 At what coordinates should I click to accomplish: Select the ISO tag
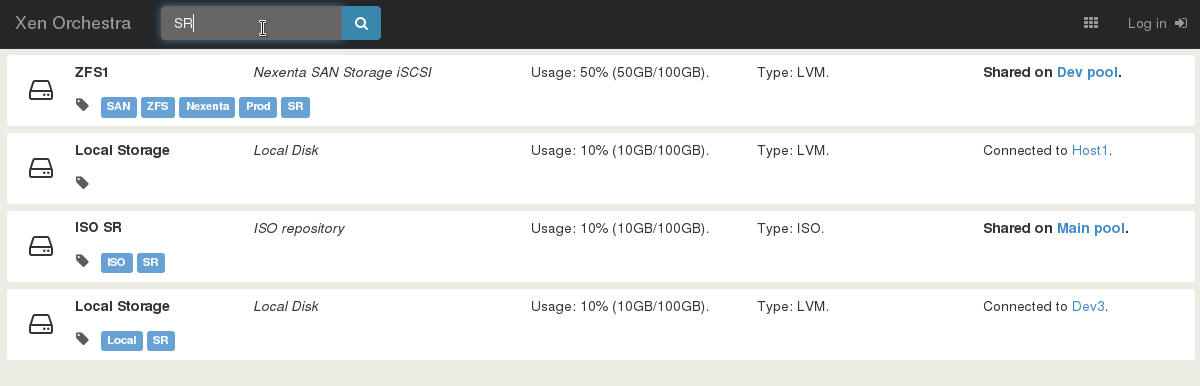[x=117, y=263]
